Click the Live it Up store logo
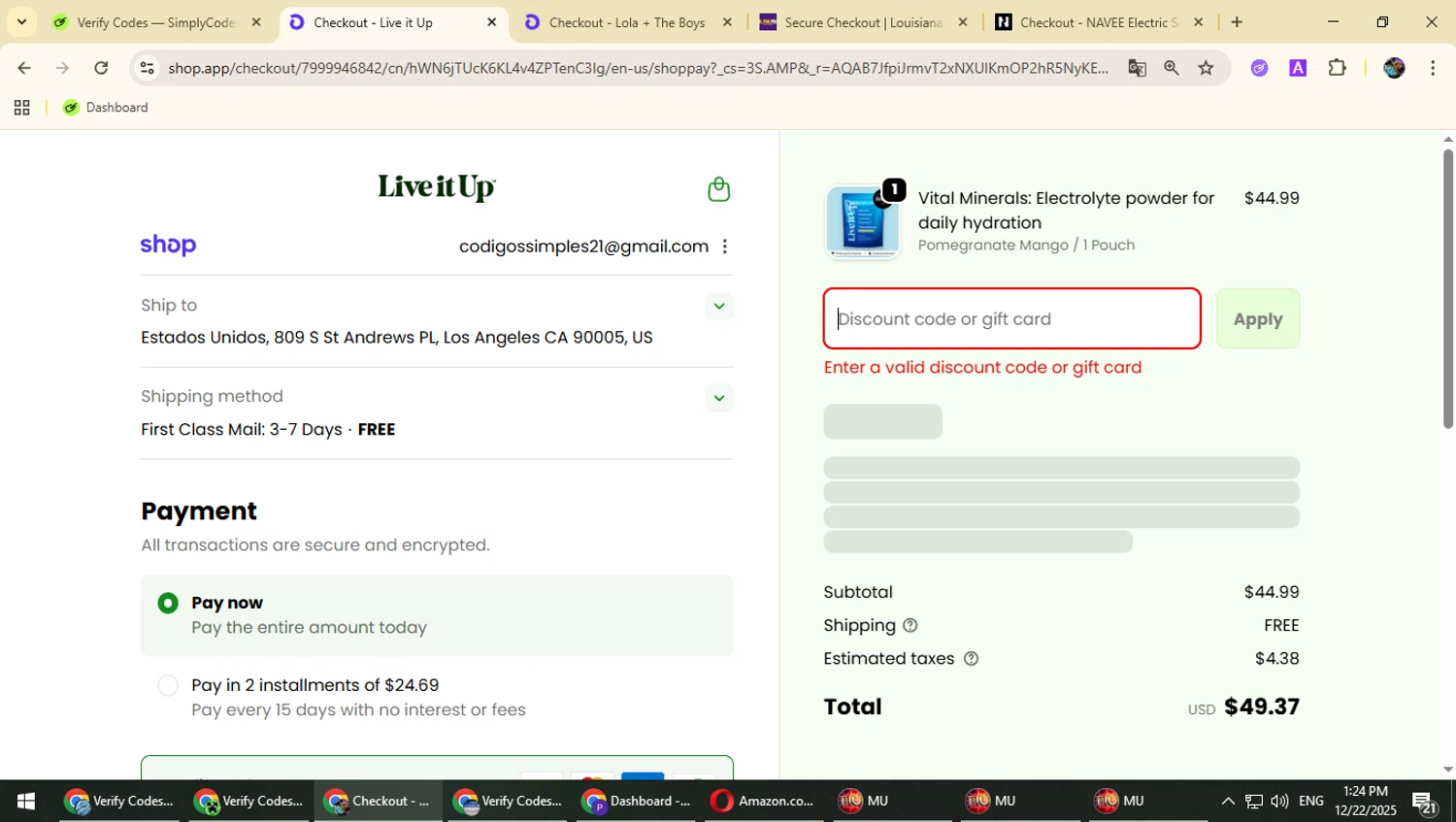This screenshot has width=1456, height=822. click(x=437, y=187)
